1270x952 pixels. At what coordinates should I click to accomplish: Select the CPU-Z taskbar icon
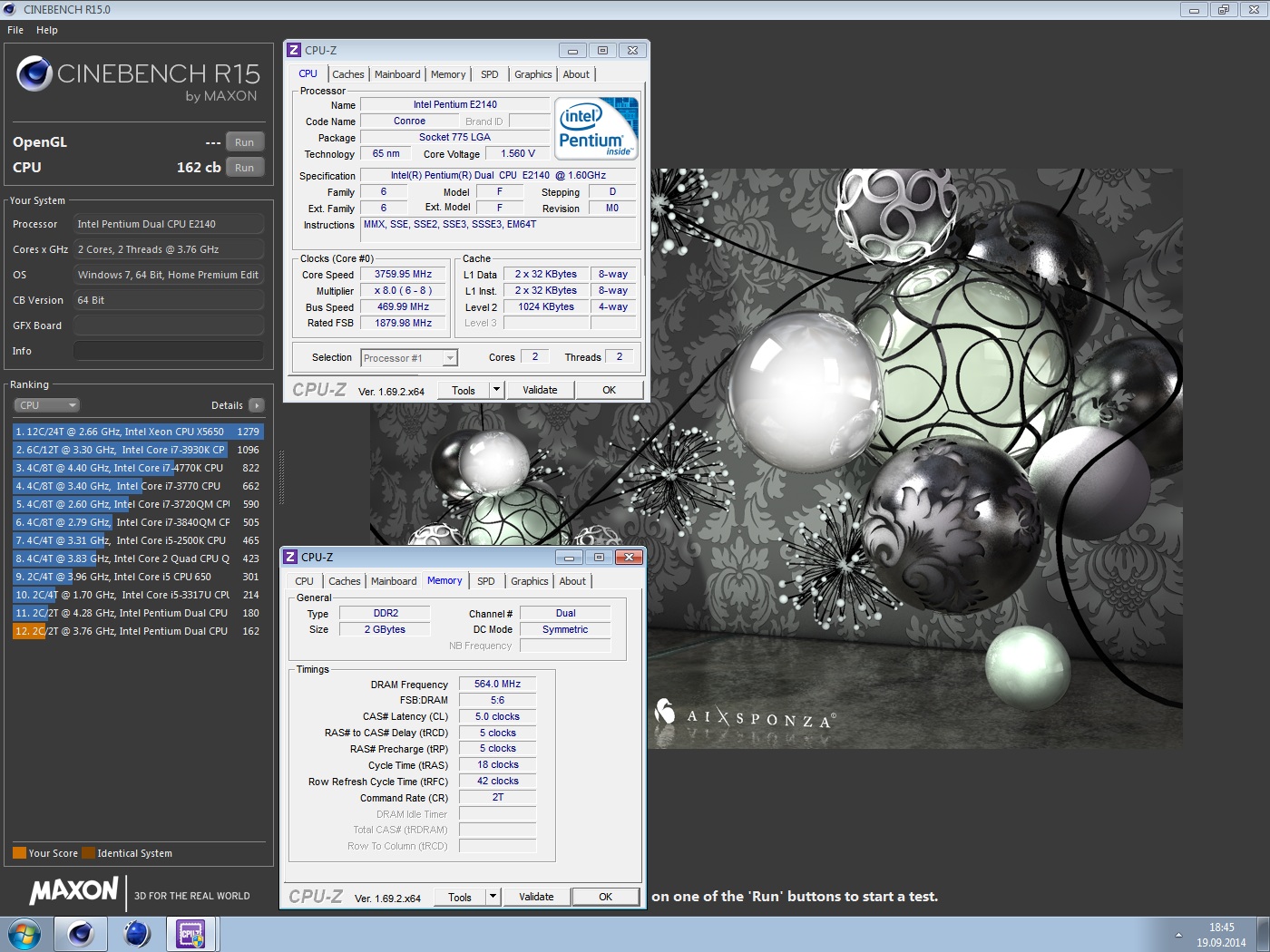tap(191, 934)
